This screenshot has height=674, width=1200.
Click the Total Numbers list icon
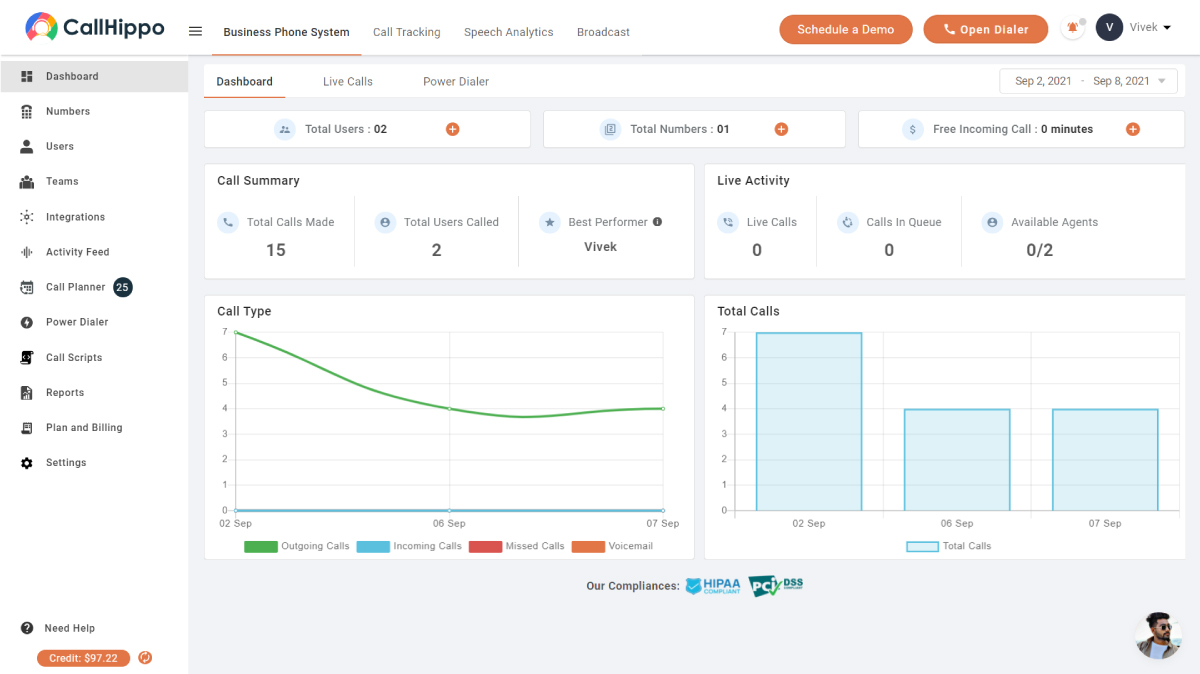610,129
